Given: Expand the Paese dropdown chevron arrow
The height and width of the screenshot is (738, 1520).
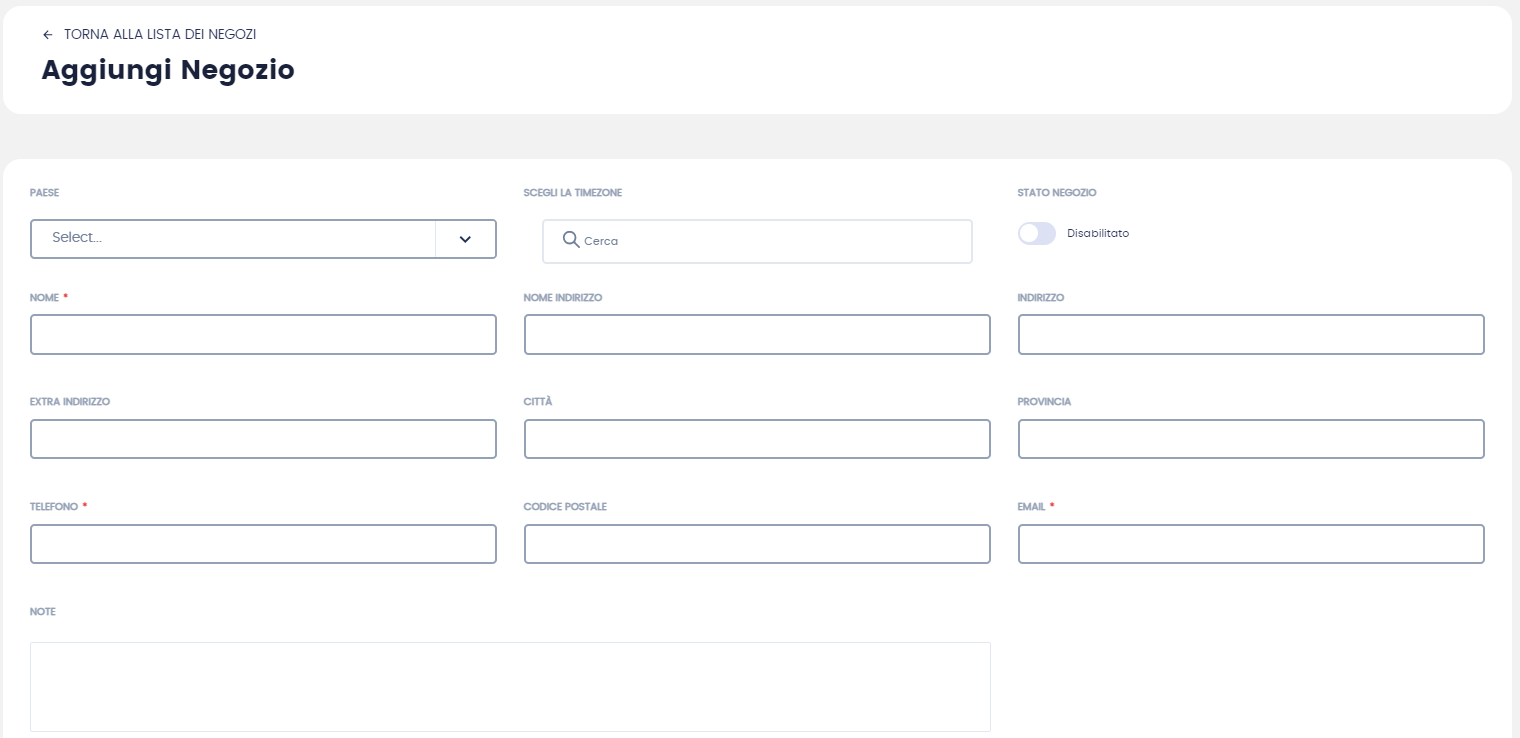Looking at the screenshot, I should pos(465,239).
